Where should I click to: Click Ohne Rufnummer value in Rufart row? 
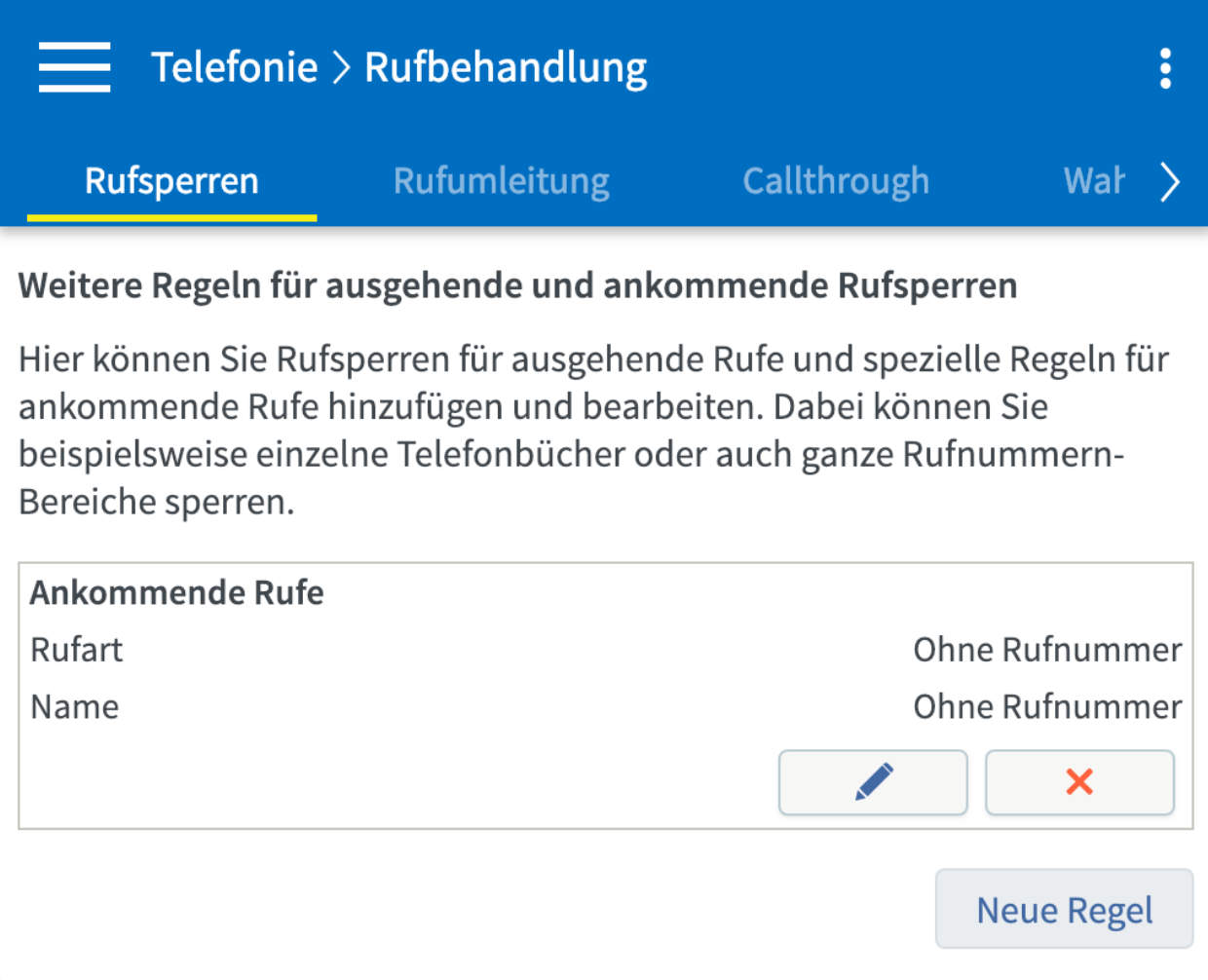click(1047, 650)
